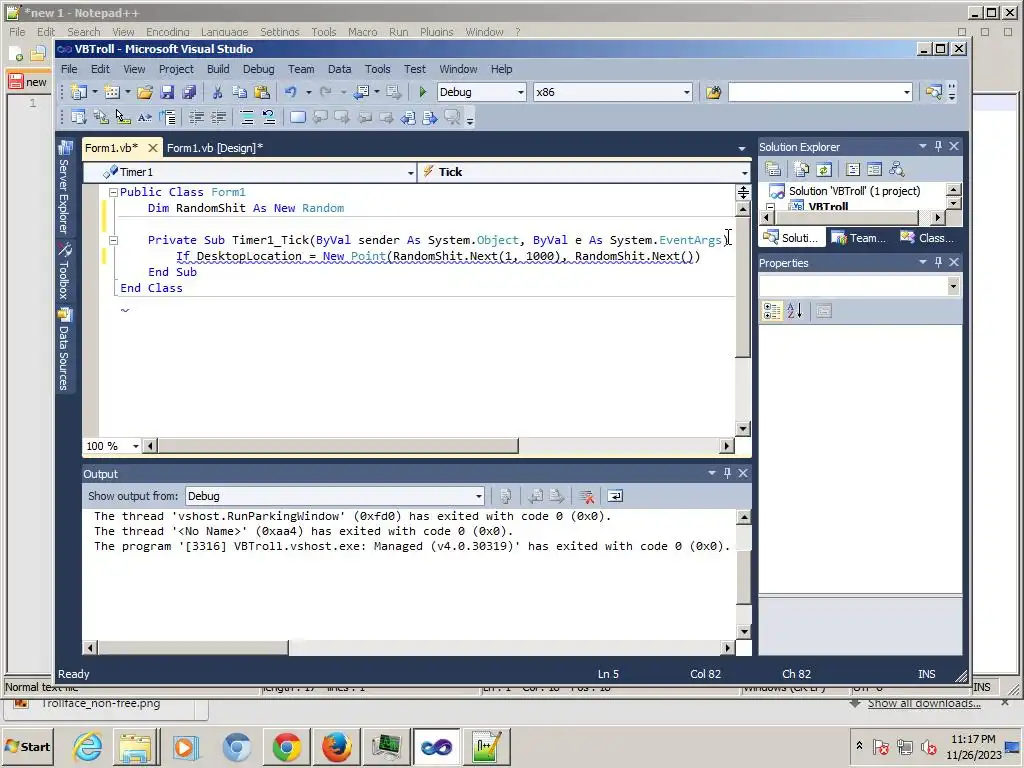
Task: Pin the Properties panel
Action: [x=938, y=262]
